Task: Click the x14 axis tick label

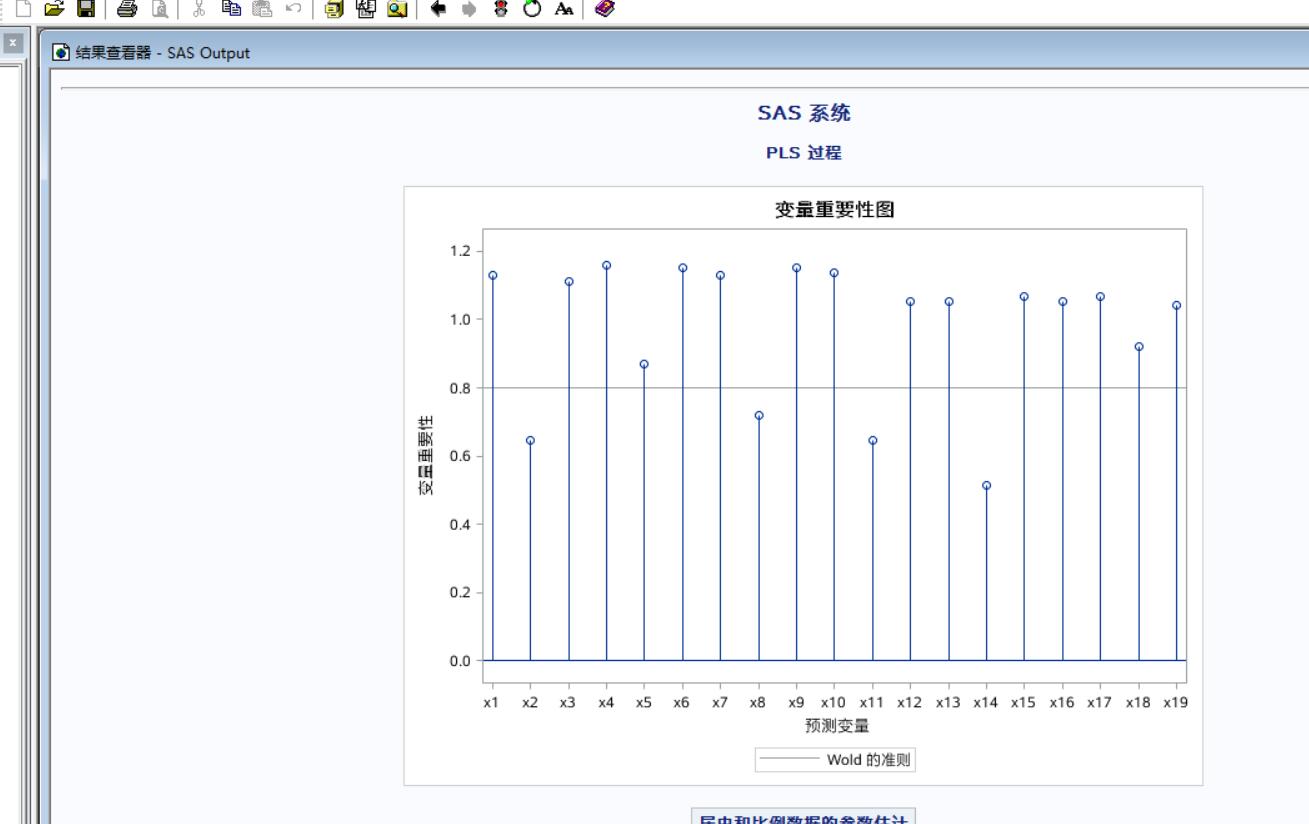Action: pos(986,703)
